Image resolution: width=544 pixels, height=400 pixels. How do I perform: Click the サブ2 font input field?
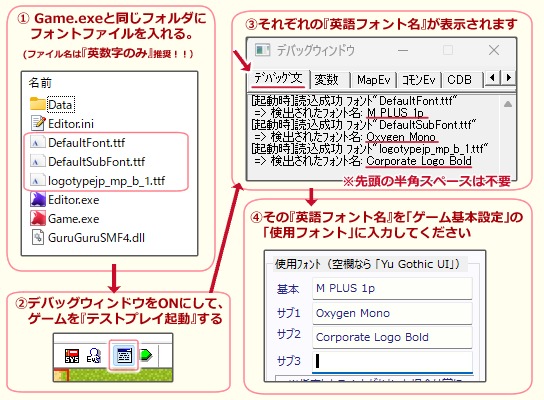point(392,337)
